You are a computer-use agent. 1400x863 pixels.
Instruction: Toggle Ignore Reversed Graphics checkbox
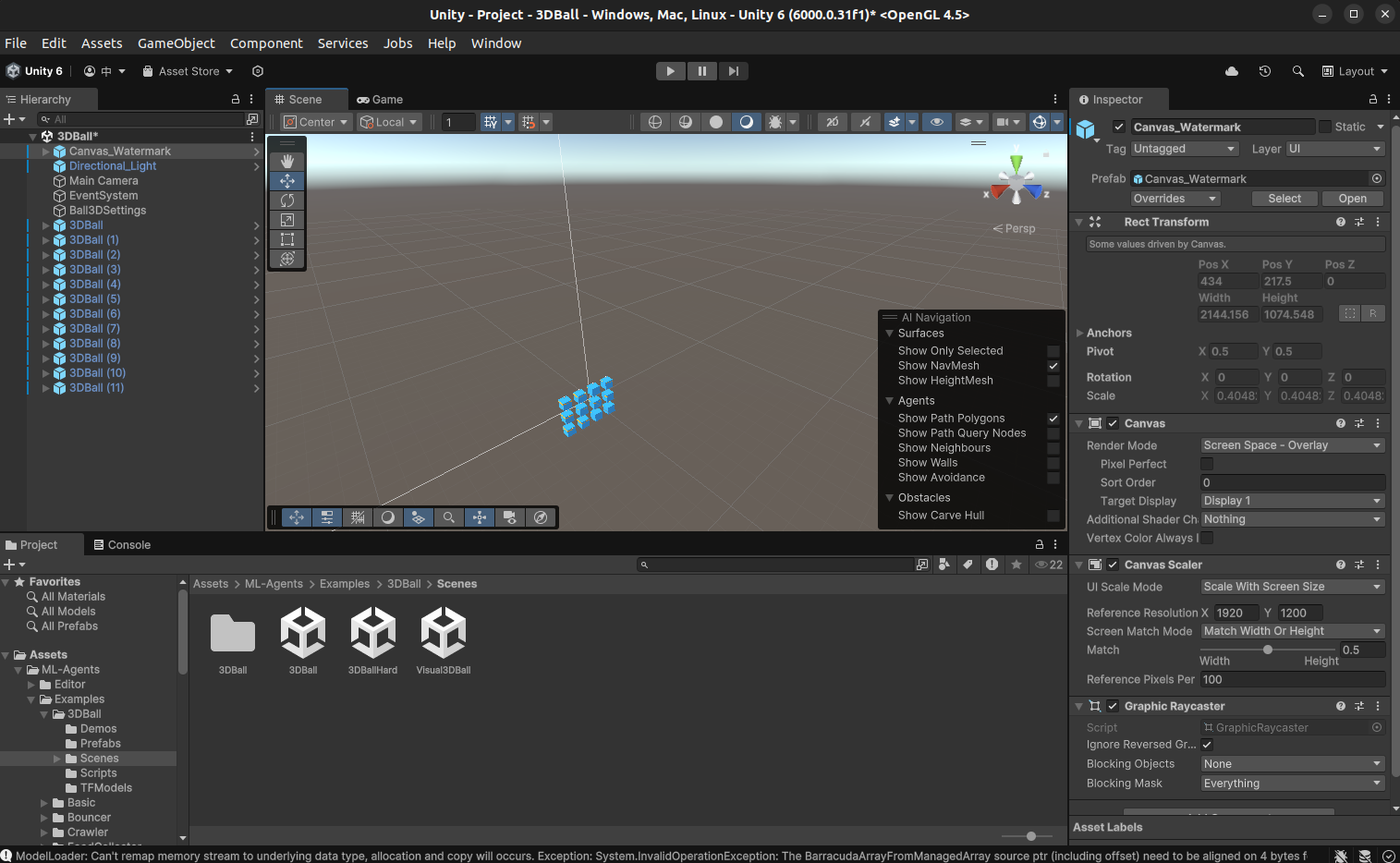[x=1207, y=745]
